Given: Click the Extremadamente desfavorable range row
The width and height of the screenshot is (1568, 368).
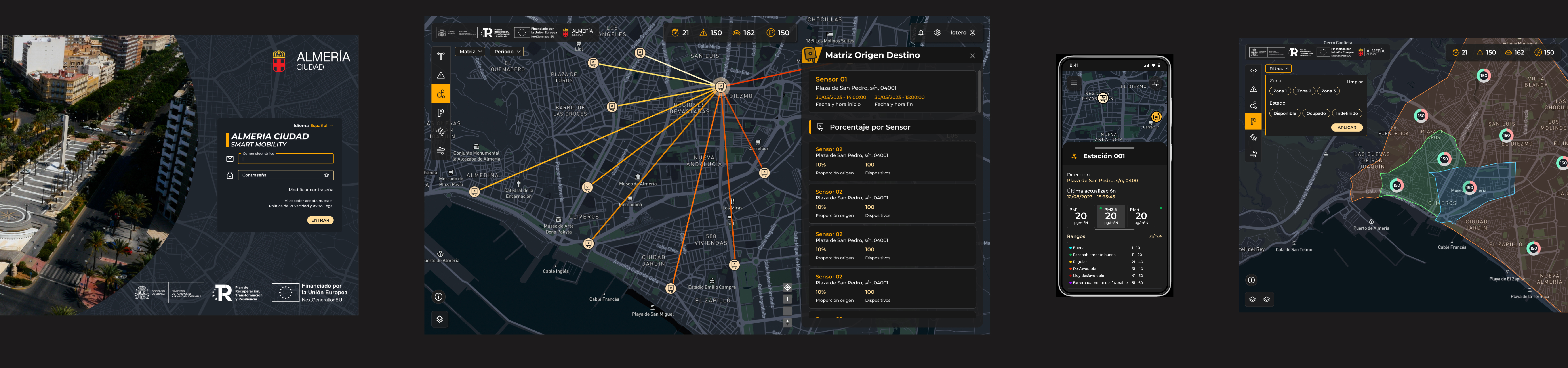Looking at the screenshot, I should (1115, 283).
